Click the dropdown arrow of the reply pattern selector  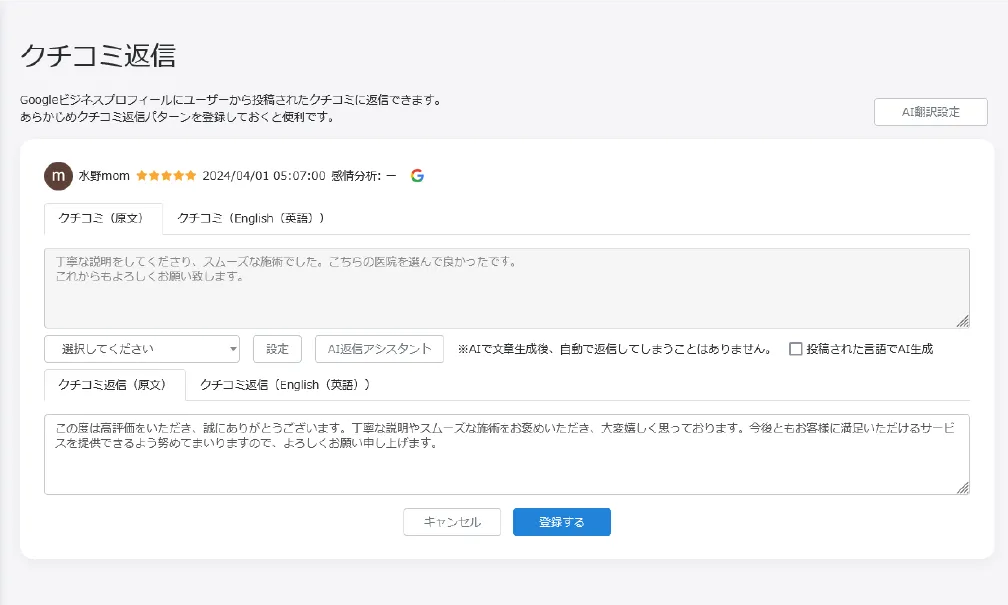coord(233,348)
